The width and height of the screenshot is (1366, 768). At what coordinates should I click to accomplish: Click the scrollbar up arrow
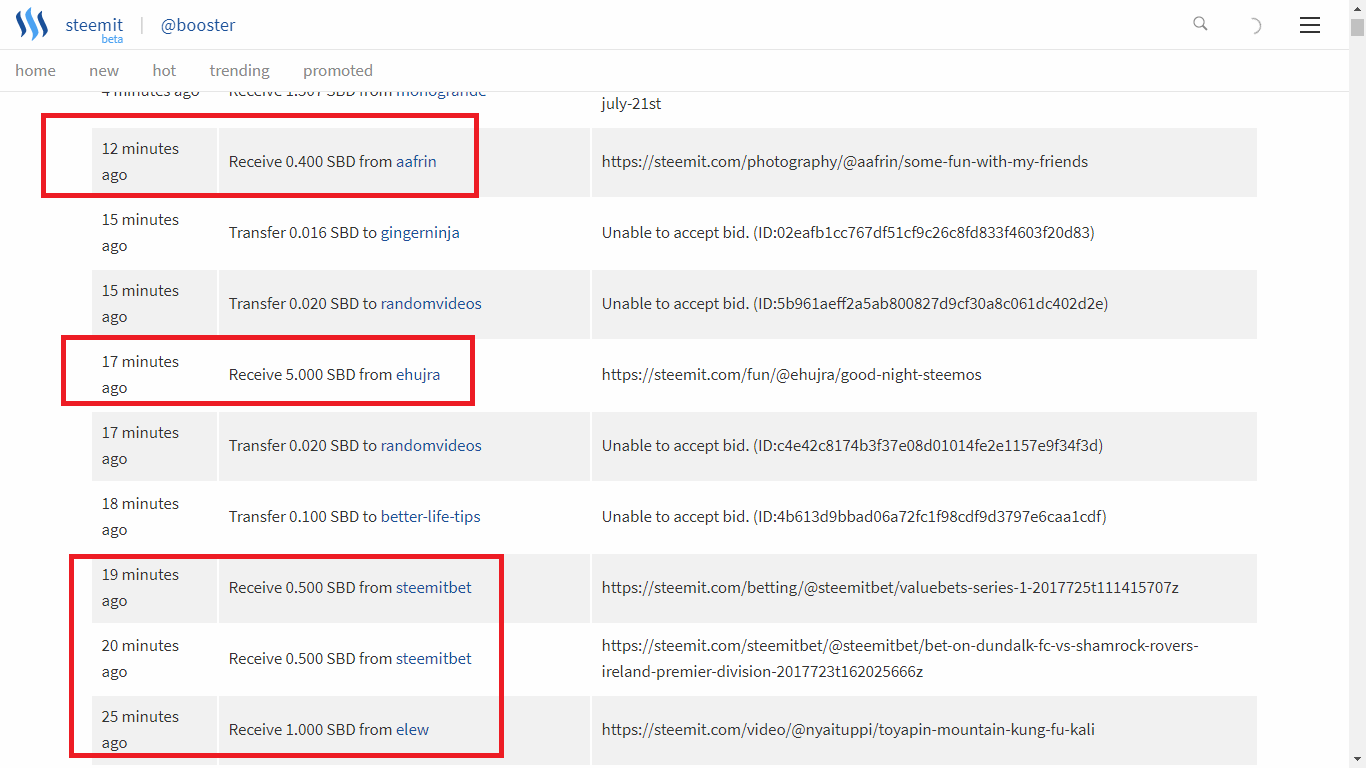[1357, 8]
